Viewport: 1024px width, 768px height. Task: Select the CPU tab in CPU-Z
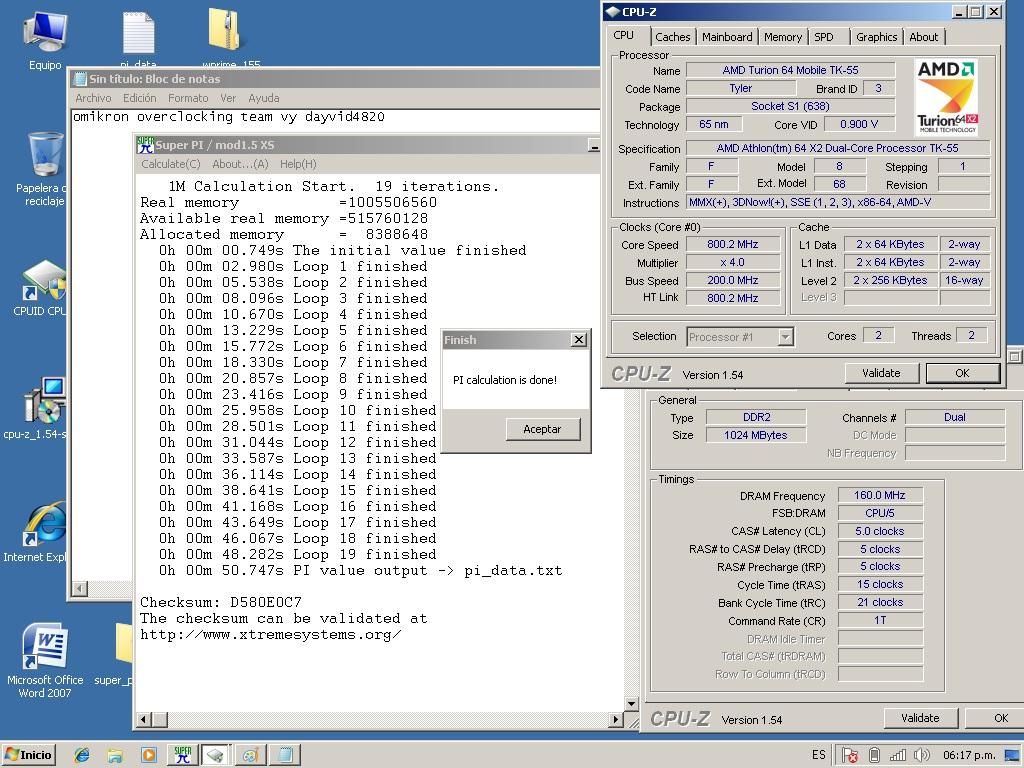pyautogui.click(x=624, y=35)
